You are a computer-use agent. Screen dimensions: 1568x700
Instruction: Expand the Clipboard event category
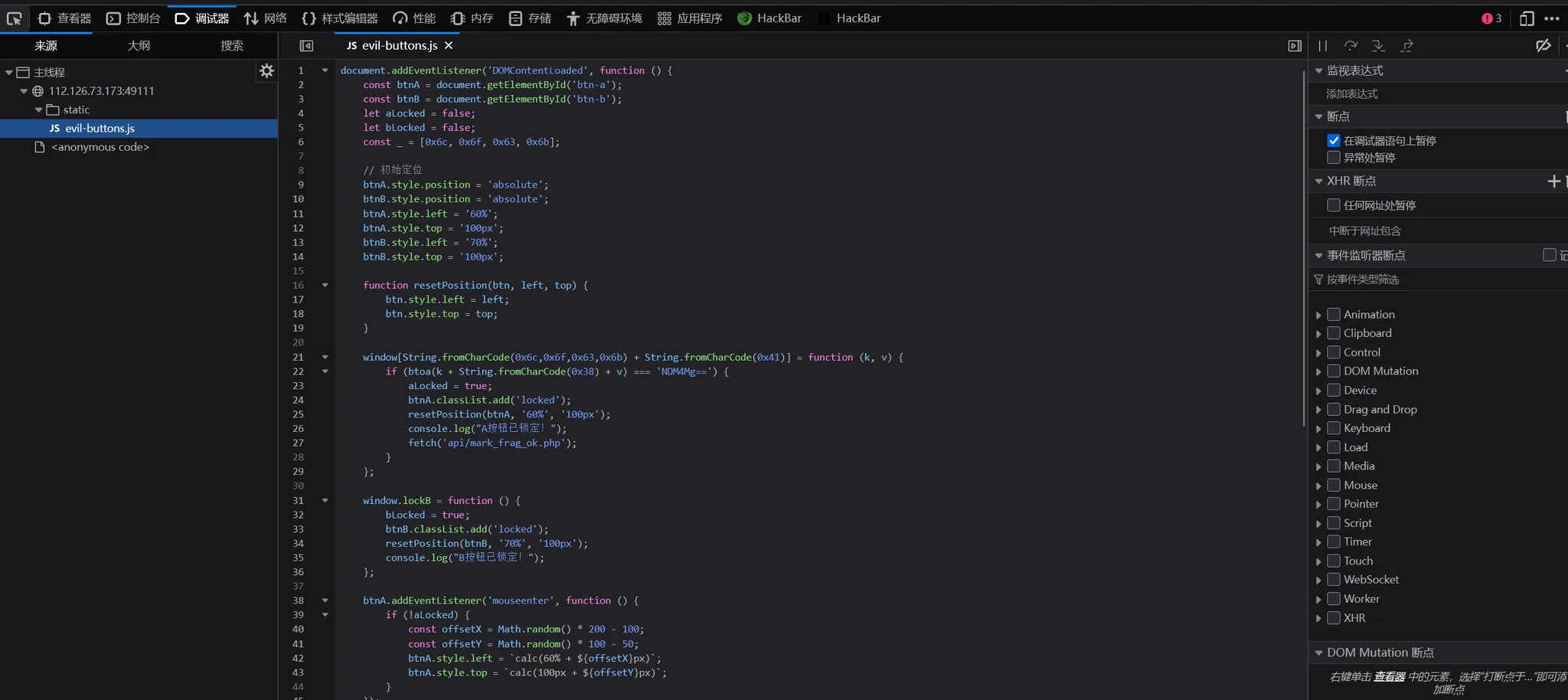click(1318, 334)
